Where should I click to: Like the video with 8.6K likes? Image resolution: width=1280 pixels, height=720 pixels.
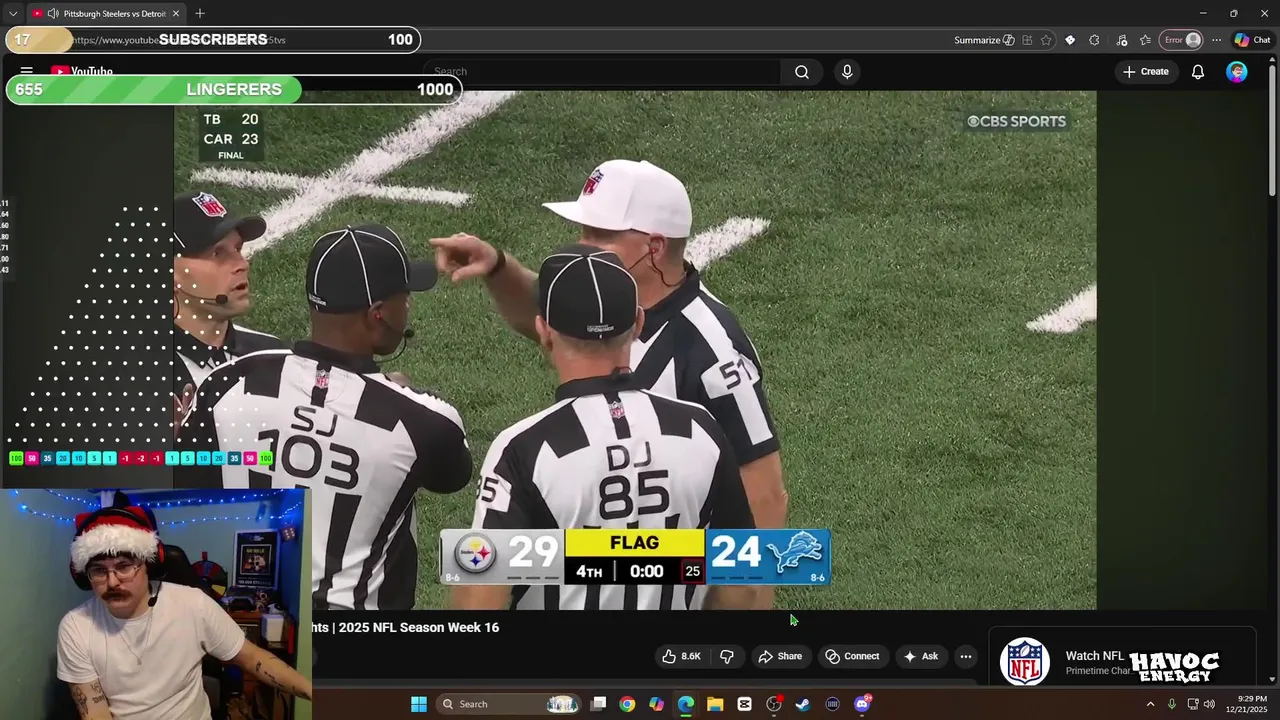pyautogui.click(x=681, y=656)
